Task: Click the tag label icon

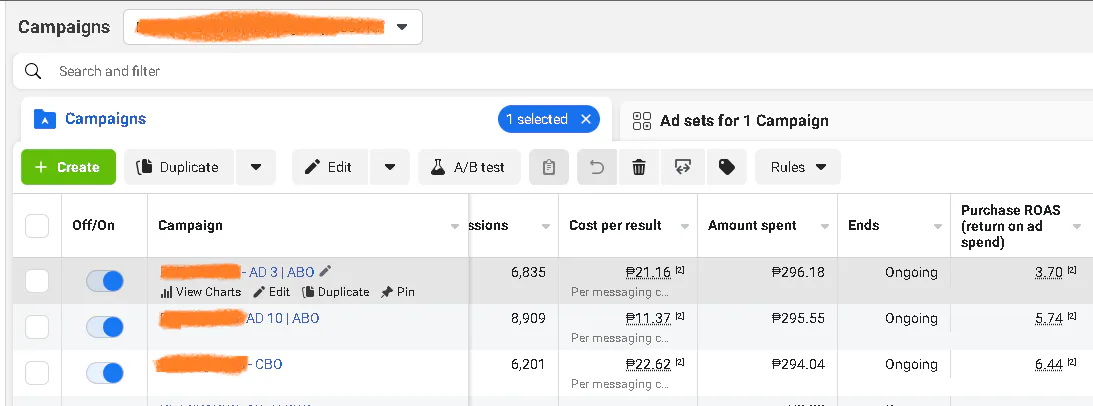Action: (726, 167)
